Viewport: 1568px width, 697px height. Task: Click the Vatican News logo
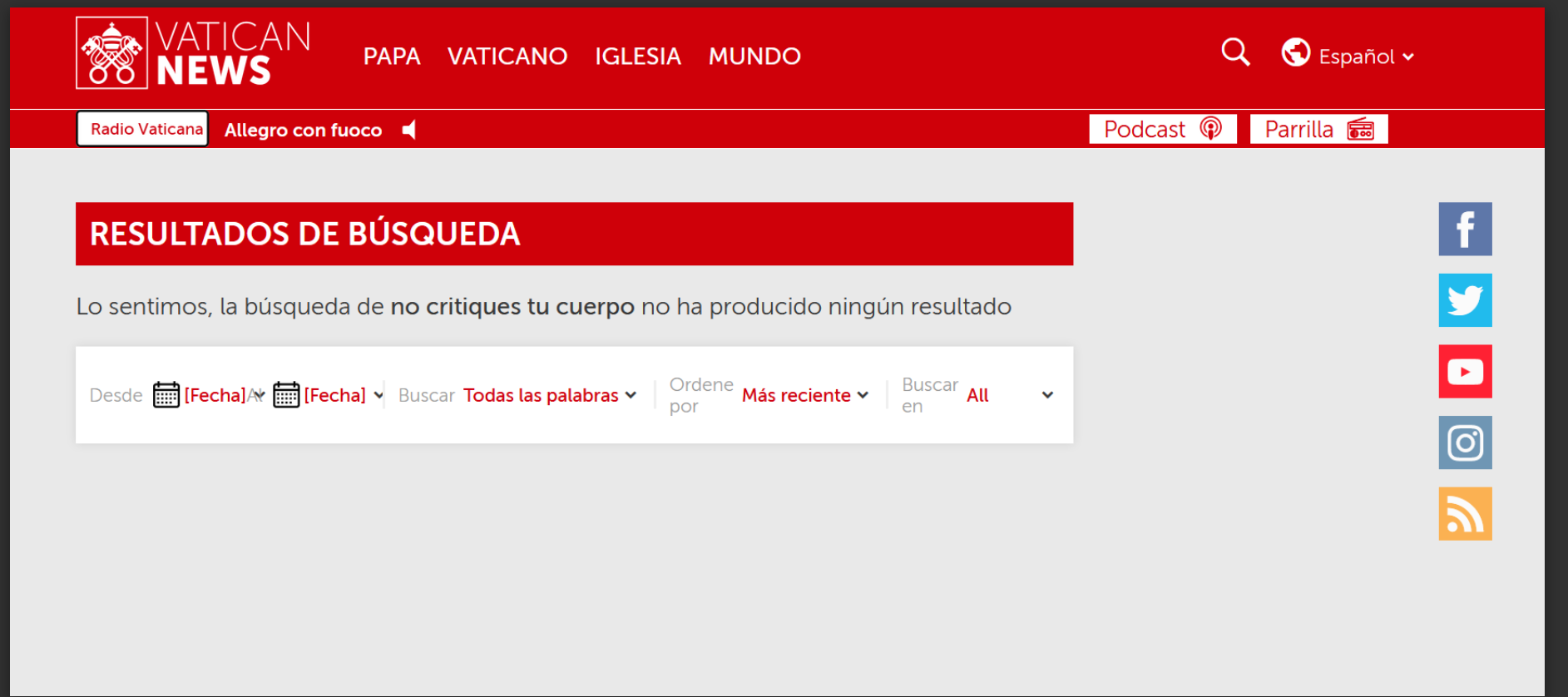(193, 53)
